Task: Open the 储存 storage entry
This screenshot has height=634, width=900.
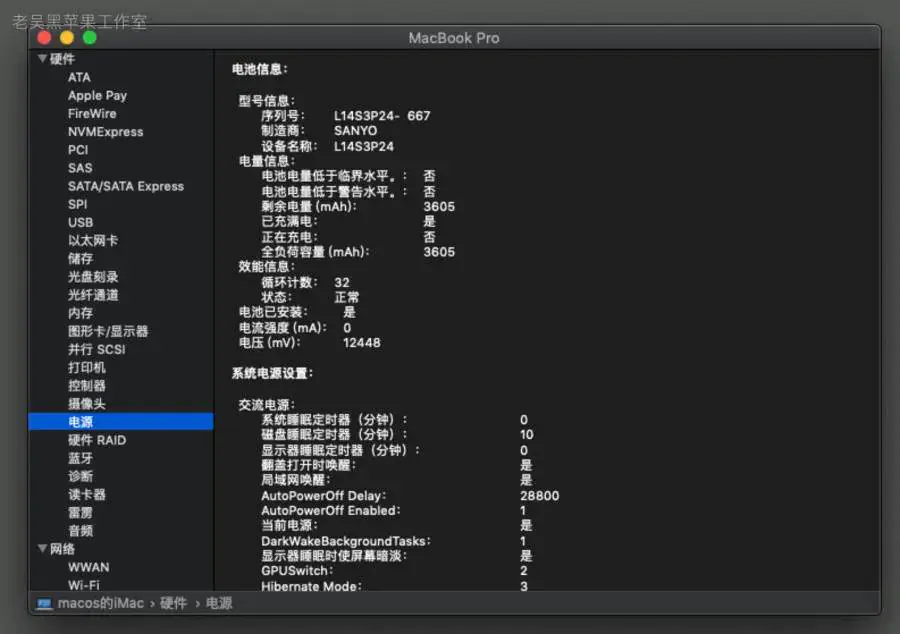Action: [x=80, y=259]
